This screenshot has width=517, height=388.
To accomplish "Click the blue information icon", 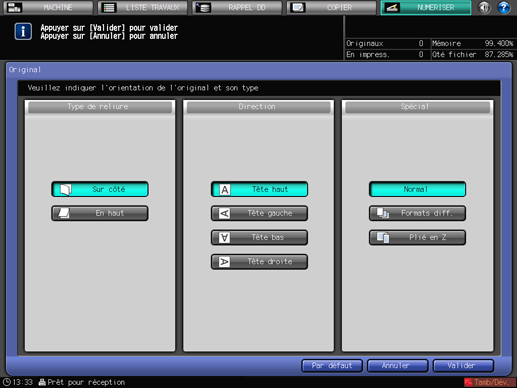I will (x=23, y=32).
